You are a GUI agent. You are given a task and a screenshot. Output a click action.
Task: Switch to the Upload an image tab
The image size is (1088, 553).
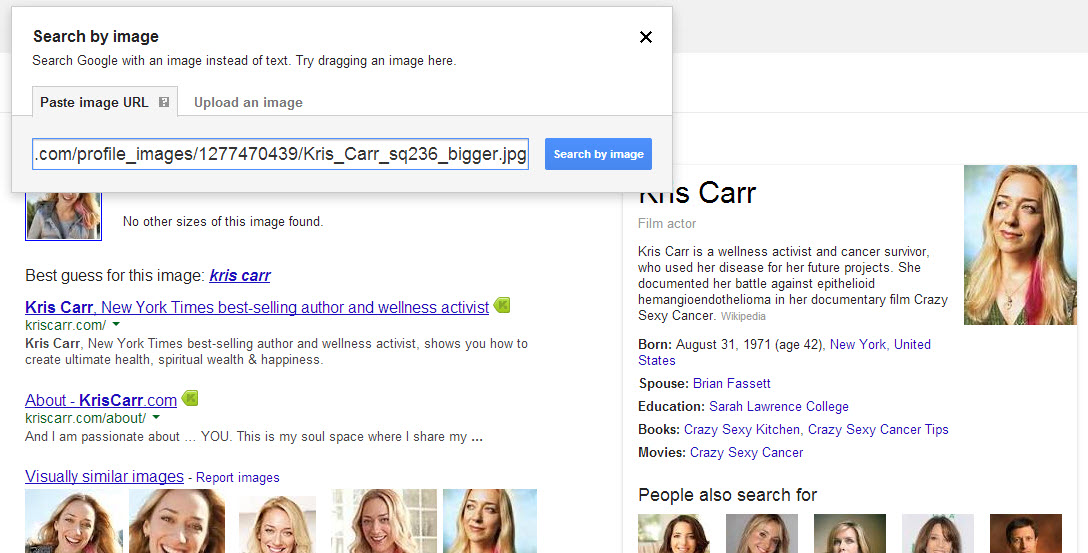(248, 102)
